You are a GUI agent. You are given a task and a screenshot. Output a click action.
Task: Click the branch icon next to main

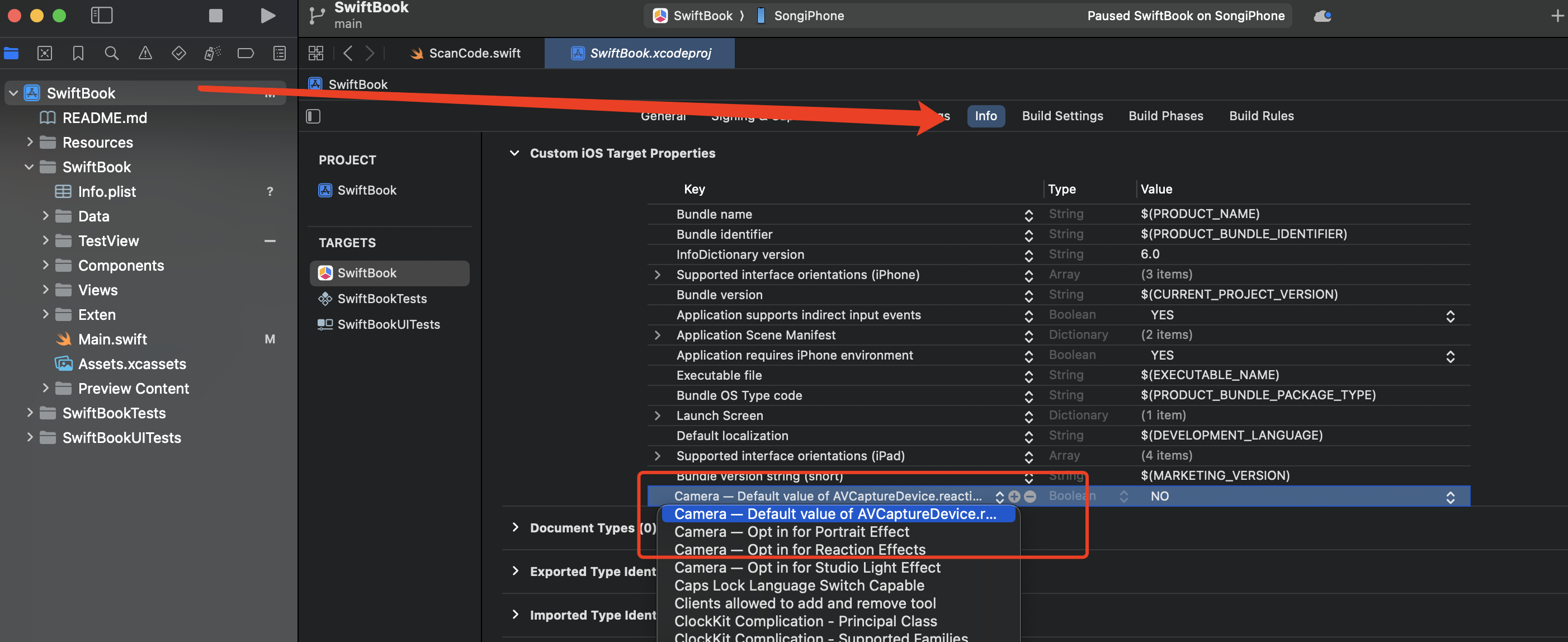317,15
